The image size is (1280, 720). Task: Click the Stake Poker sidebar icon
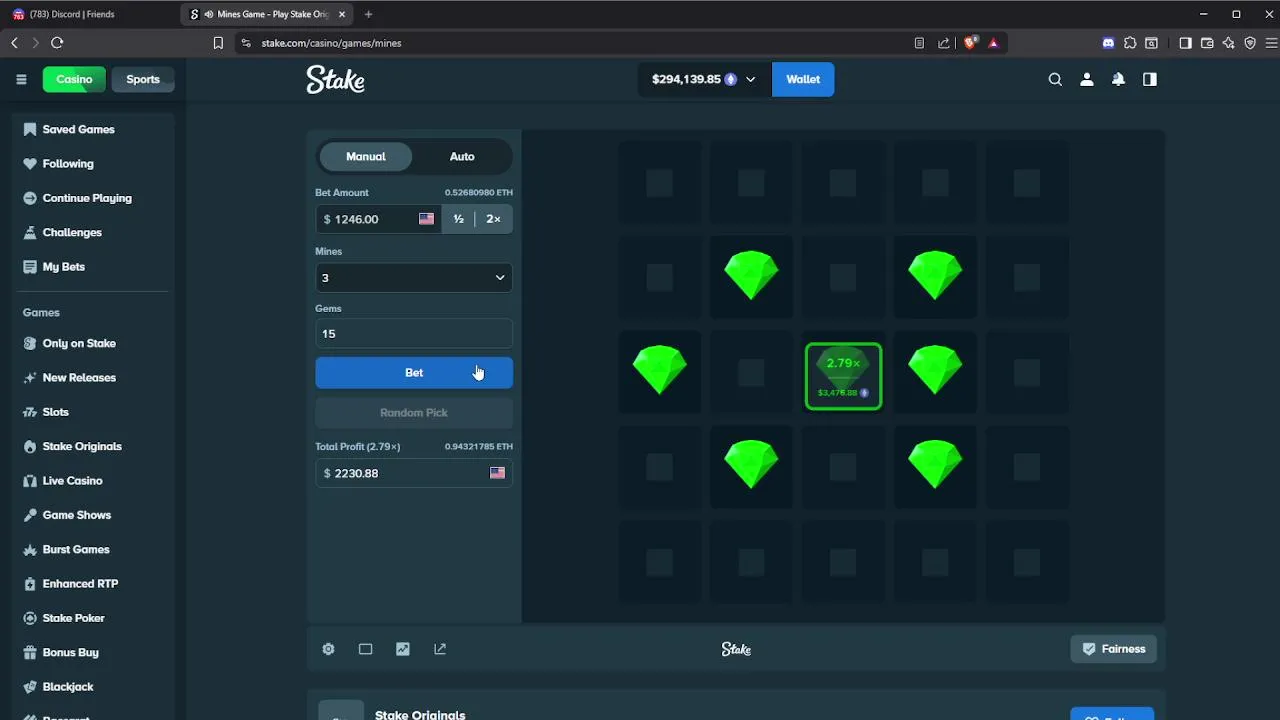click(x=30, y=618)
